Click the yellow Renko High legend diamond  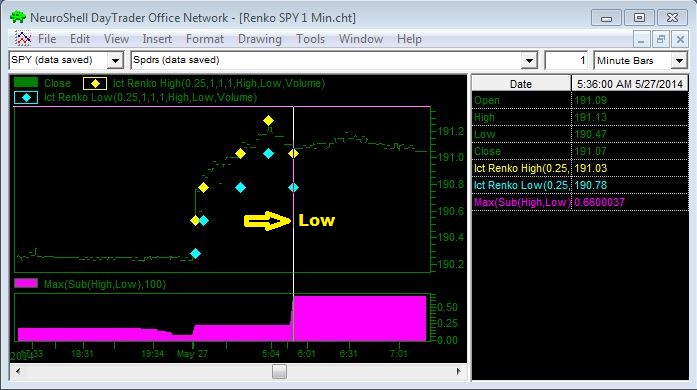pyautogui.click(x=95, y=83)
